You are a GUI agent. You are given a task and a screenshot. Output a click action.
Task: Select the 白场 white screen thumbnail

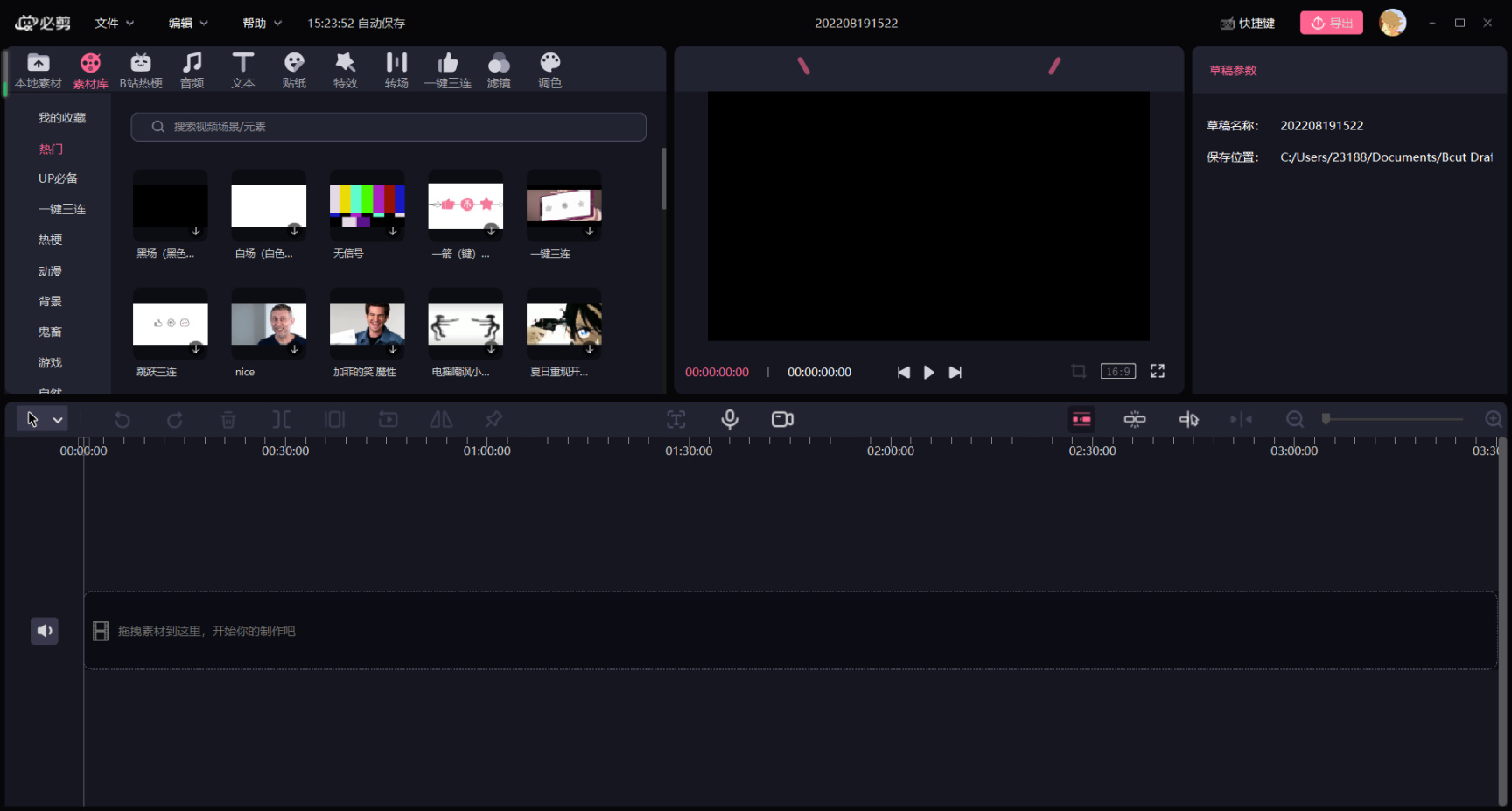(x=269, y=206)
